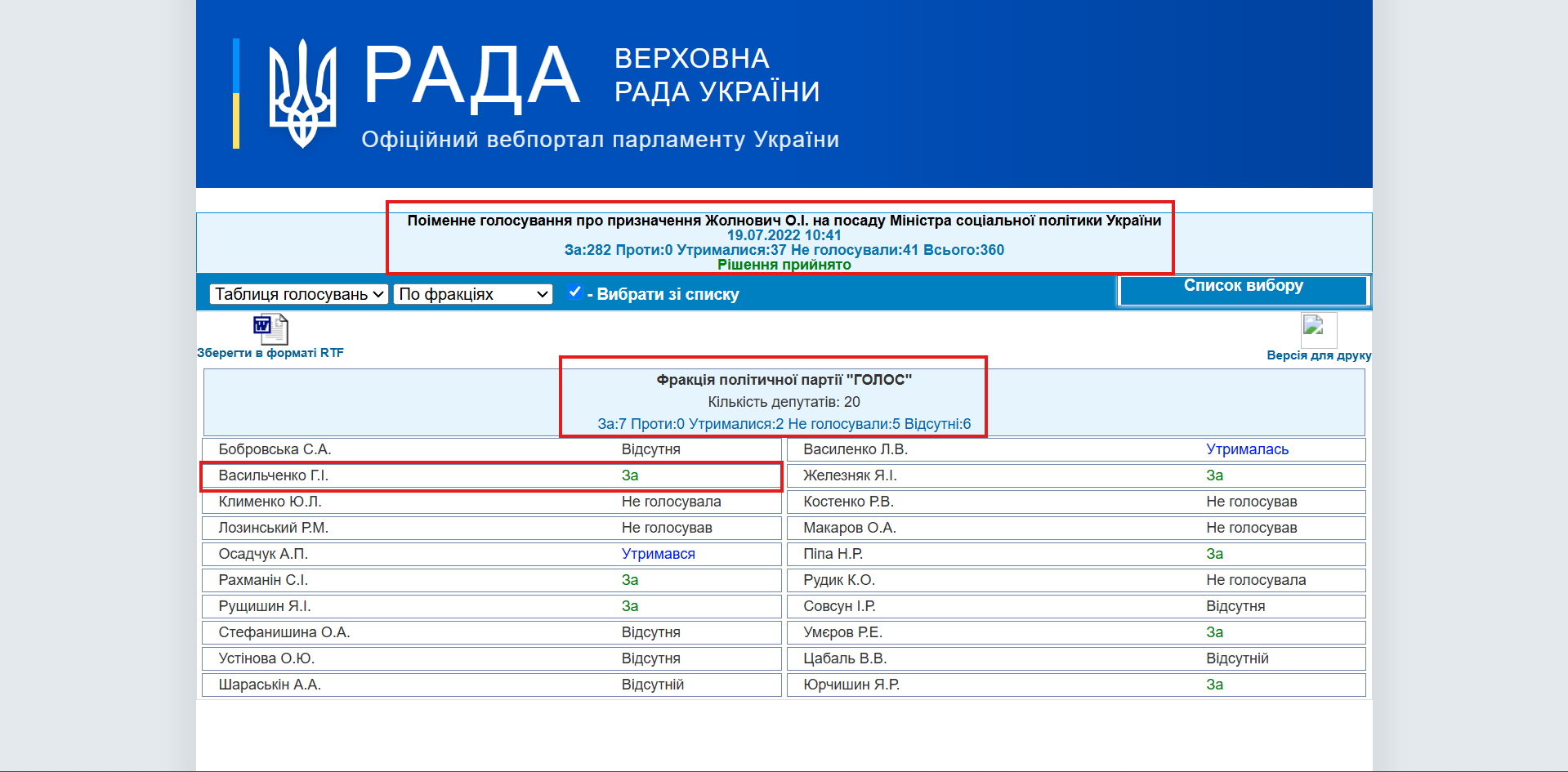Click 'ВЕРХОВНА РАДА УКРАЇНИ' header text
This screenshot has height=772, width=1568.
pos(717,75)
